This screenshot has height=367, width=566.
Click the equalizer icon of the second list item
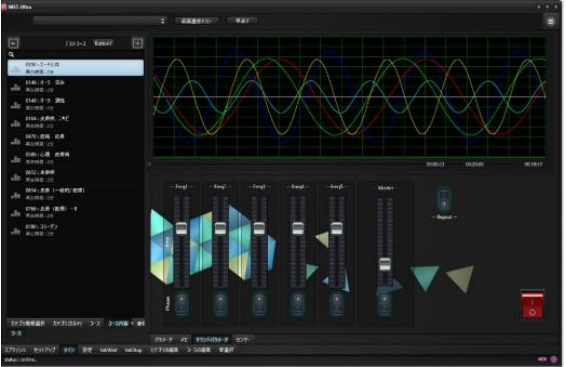[15, 87]
